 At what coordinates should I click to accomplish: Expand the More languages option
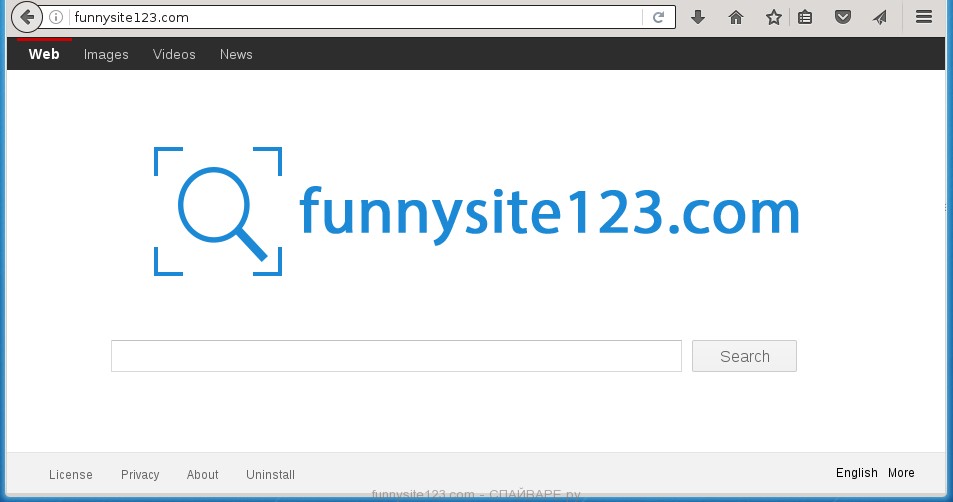(900, 473)
